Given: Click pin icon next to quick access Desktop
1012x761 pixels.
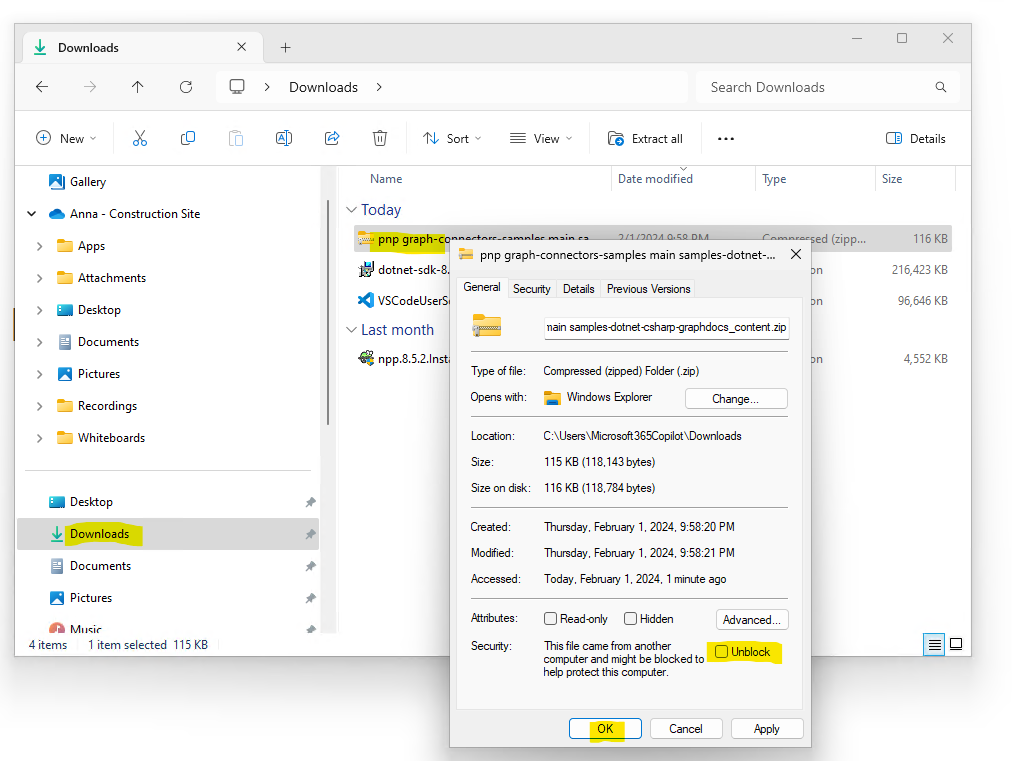Looking at the screenshot, I should coord(310,502).
